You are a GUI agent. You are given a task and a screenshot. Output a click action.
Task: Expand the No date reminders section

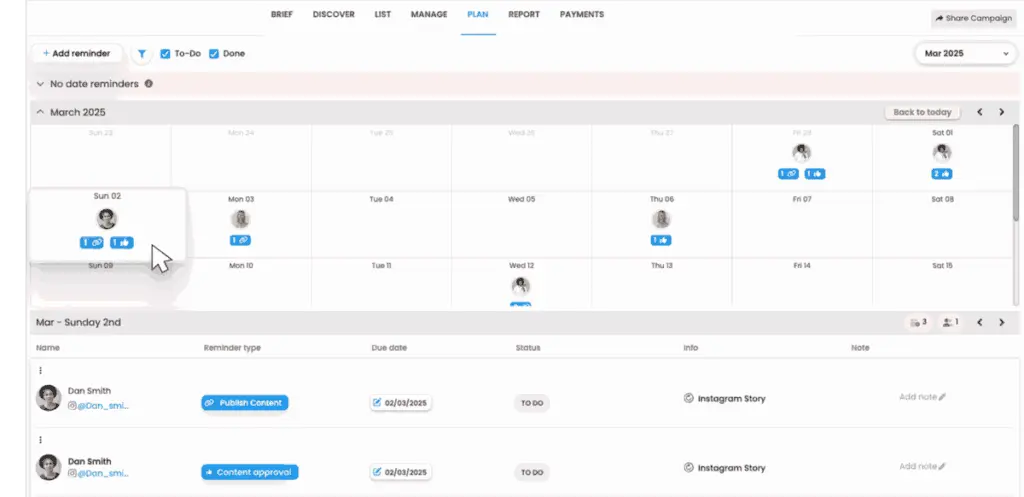pyautogui.click(x=40, y=84)
